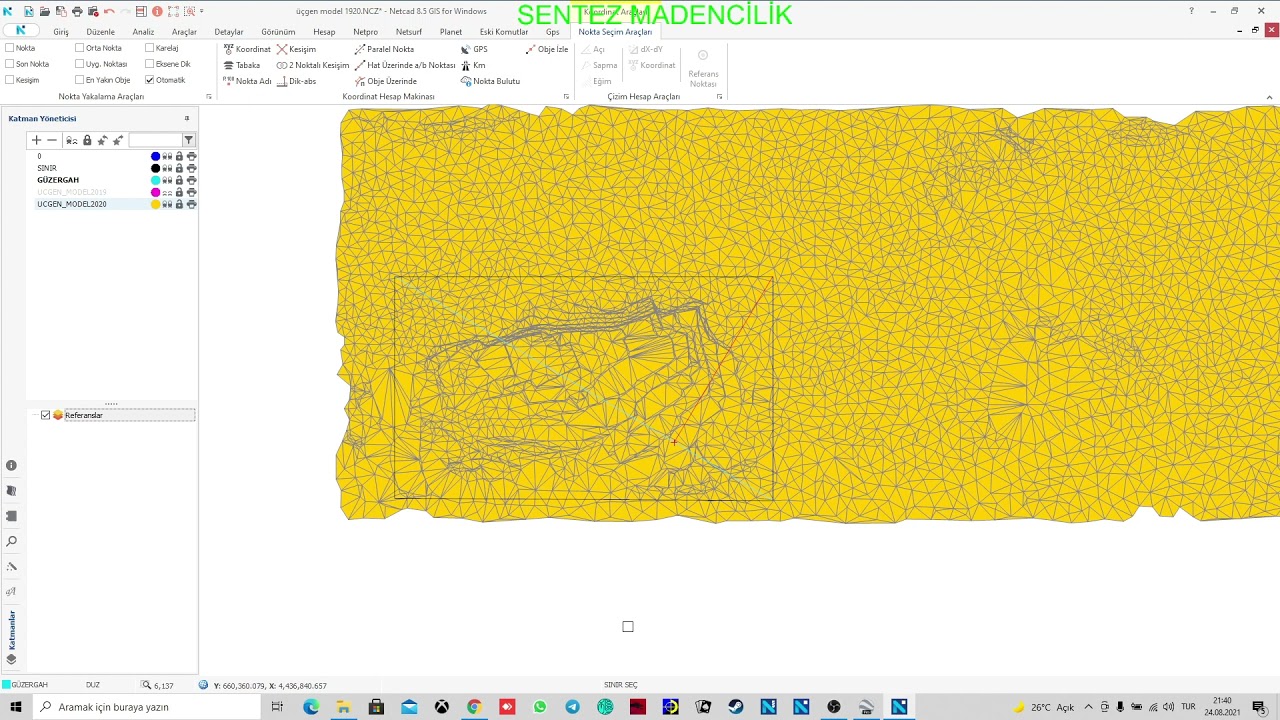Expand Nokta Yakalama Araçları group launcher
The image size is (1280, 720).
click(x=209, y=97)
